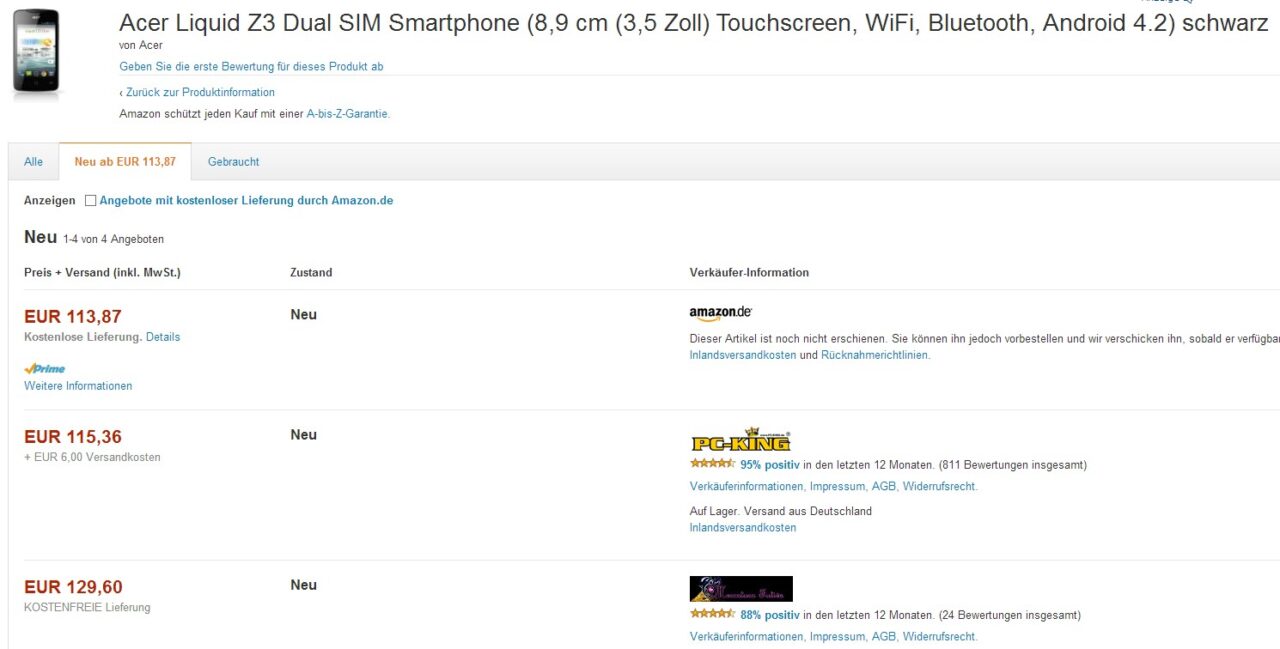Open the Rücknahmerichtlinien link
The image size is (1280, 649).
(874, 355)
